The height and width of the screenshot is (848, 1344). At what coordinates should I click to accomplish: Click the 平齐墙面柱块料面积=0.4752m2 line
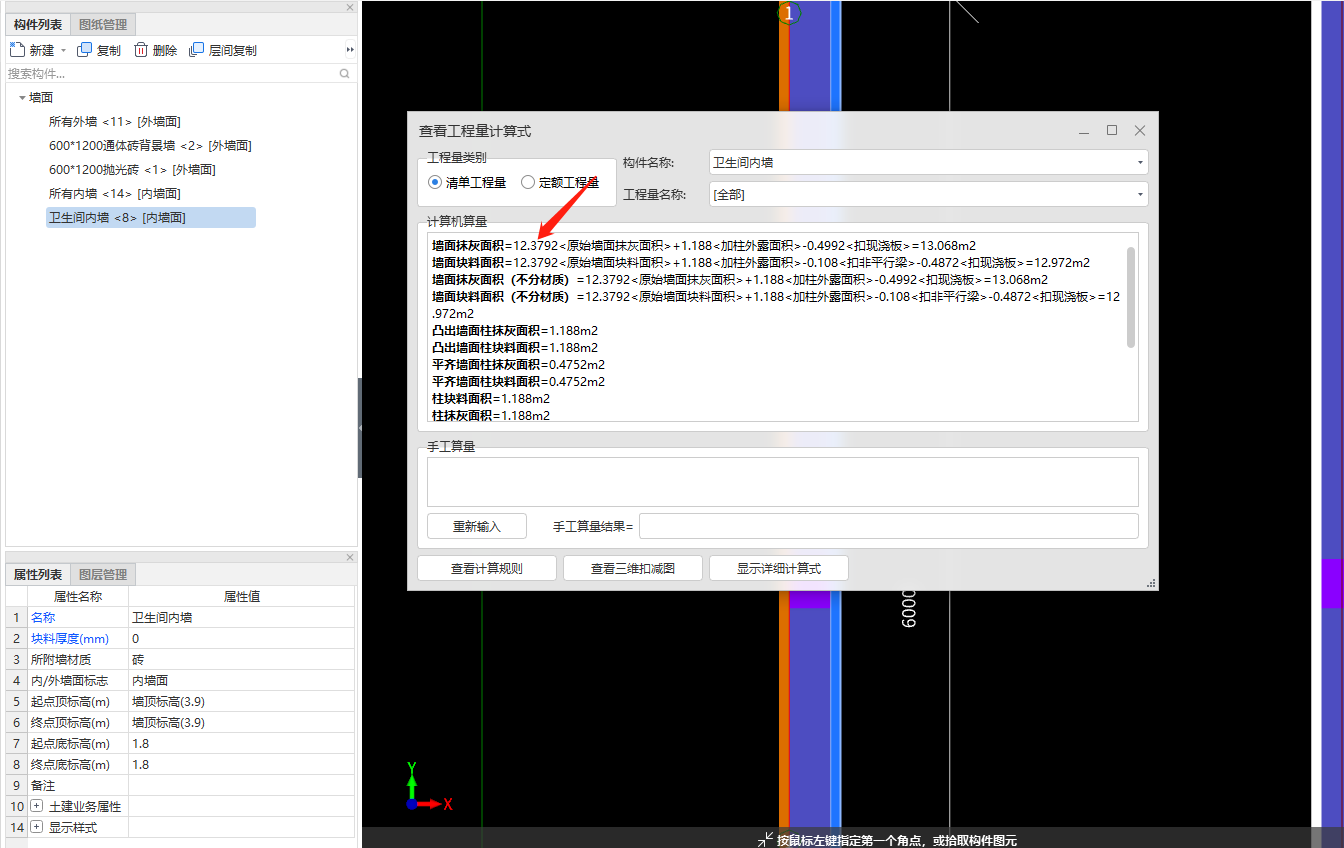tap(518, 381)
